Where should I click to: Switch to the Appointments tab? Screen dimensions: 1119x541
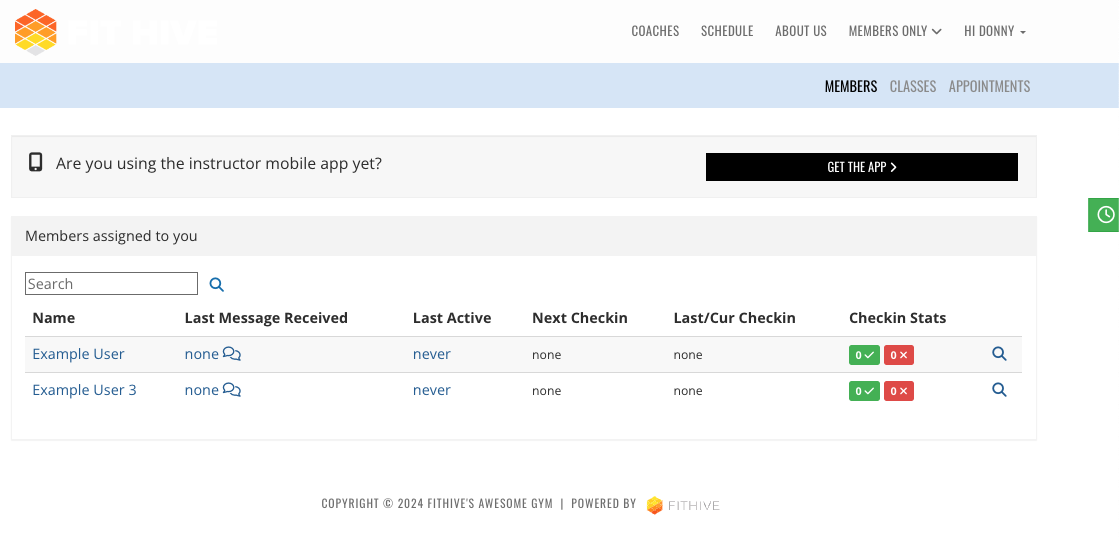[989, 86]
